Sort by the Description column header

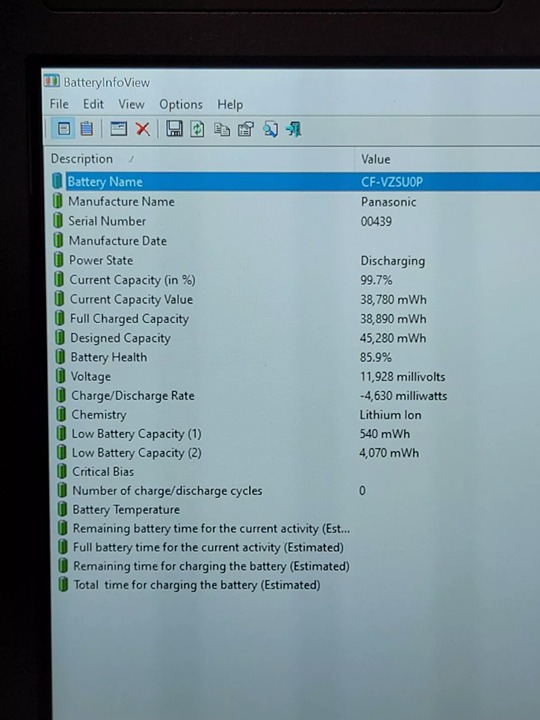pyautogui.click(x=200, y=159)
